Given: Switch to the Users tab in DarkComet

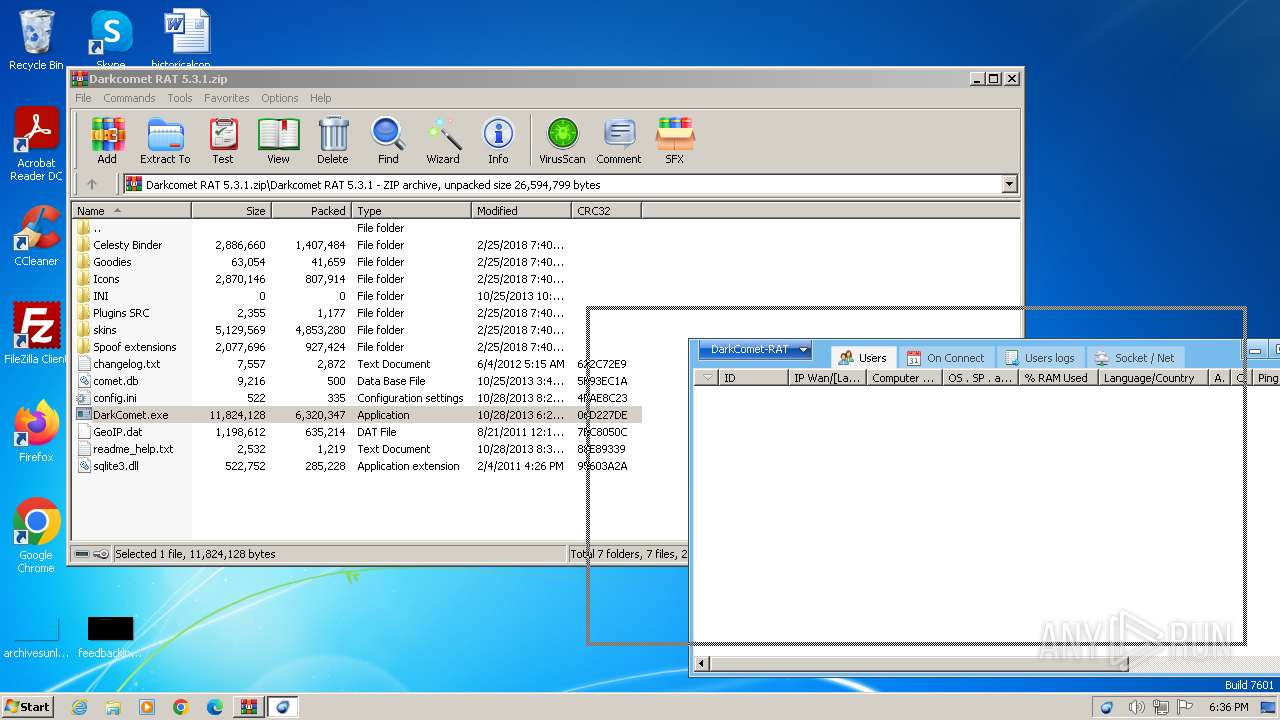Looking at the screenshot, I should (862, 357).
